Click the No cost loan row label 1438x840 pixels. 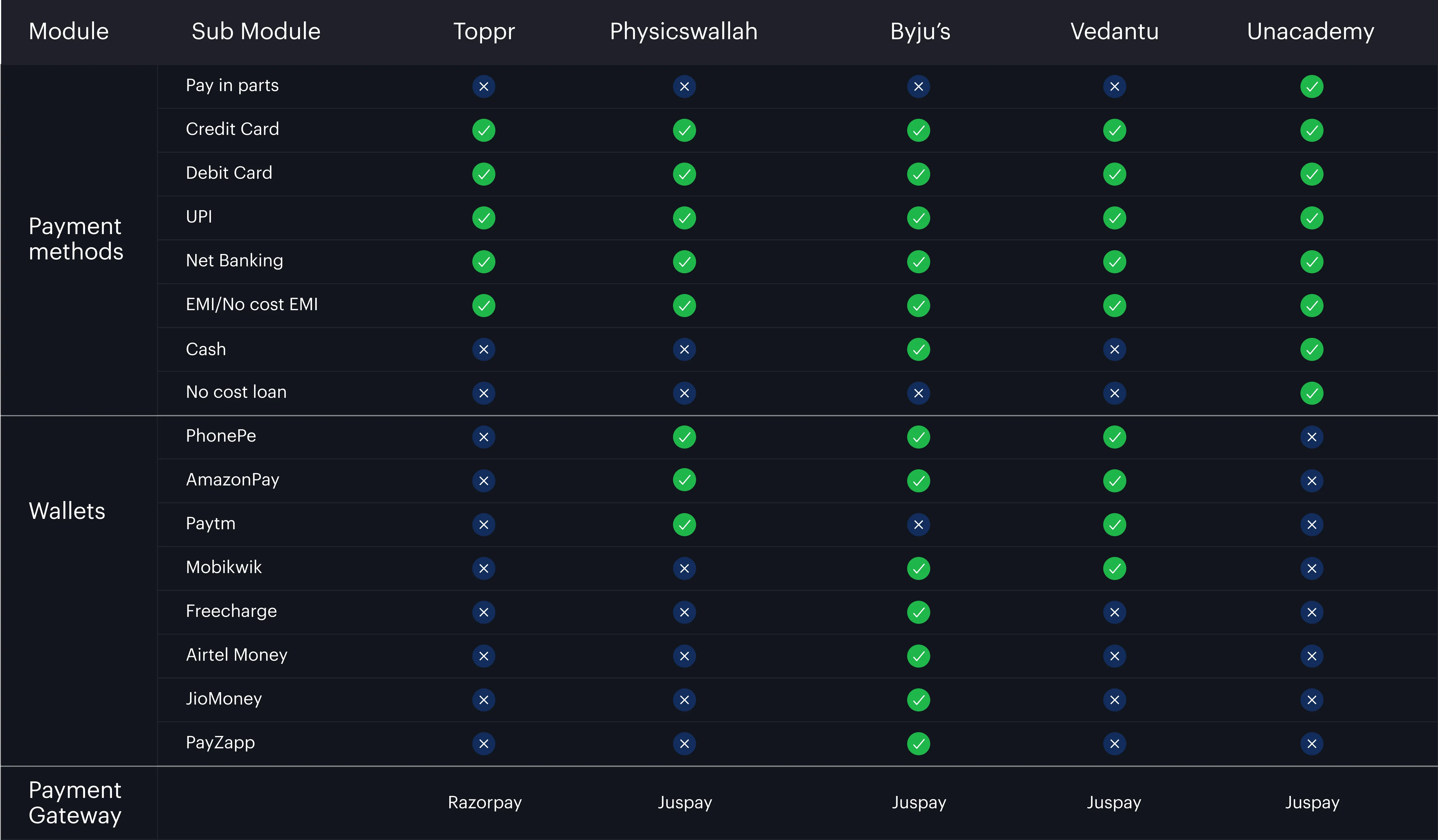tap(236, 392)
